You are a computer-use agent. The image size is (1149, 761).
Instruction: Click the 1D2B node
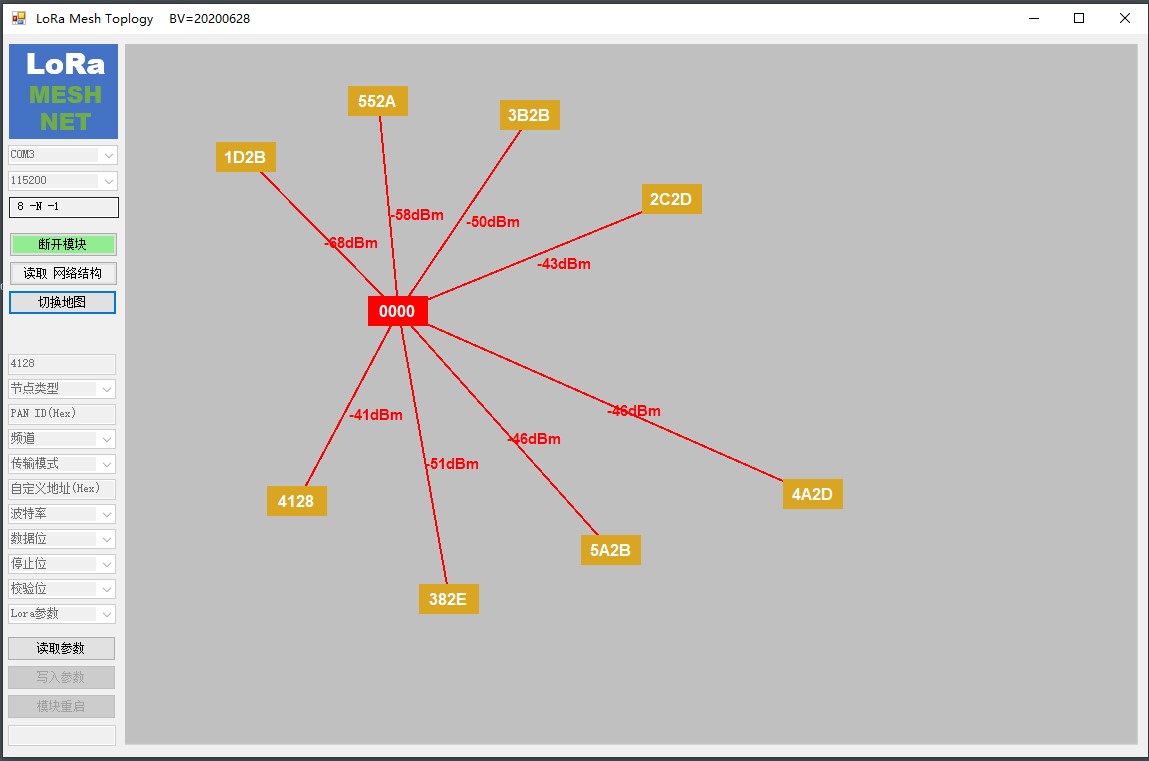pyautogui.click(x=245, y=157)
